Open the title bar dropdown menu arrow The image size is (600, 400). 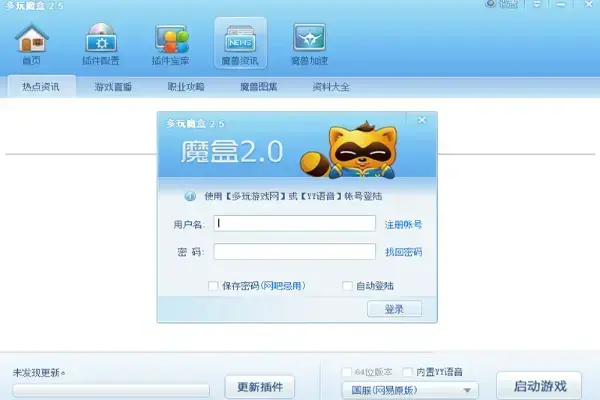[537, 4]
